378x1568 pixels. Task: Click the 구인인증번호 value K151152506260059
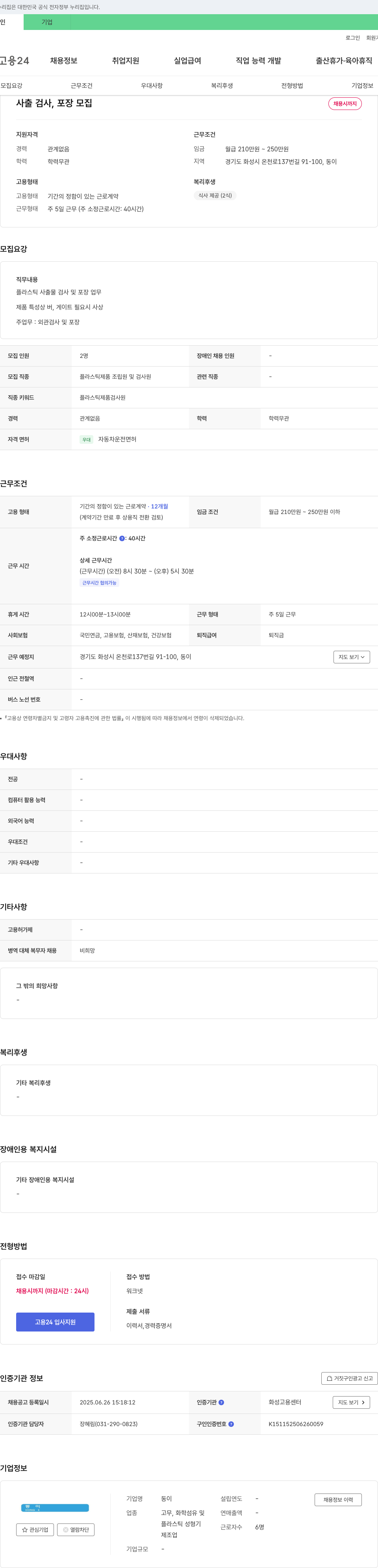(296, 1424)
